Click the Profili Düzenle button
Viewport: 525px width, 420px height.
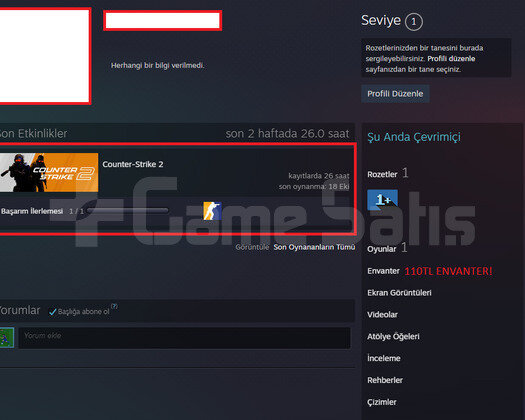[x=395, y=94]
